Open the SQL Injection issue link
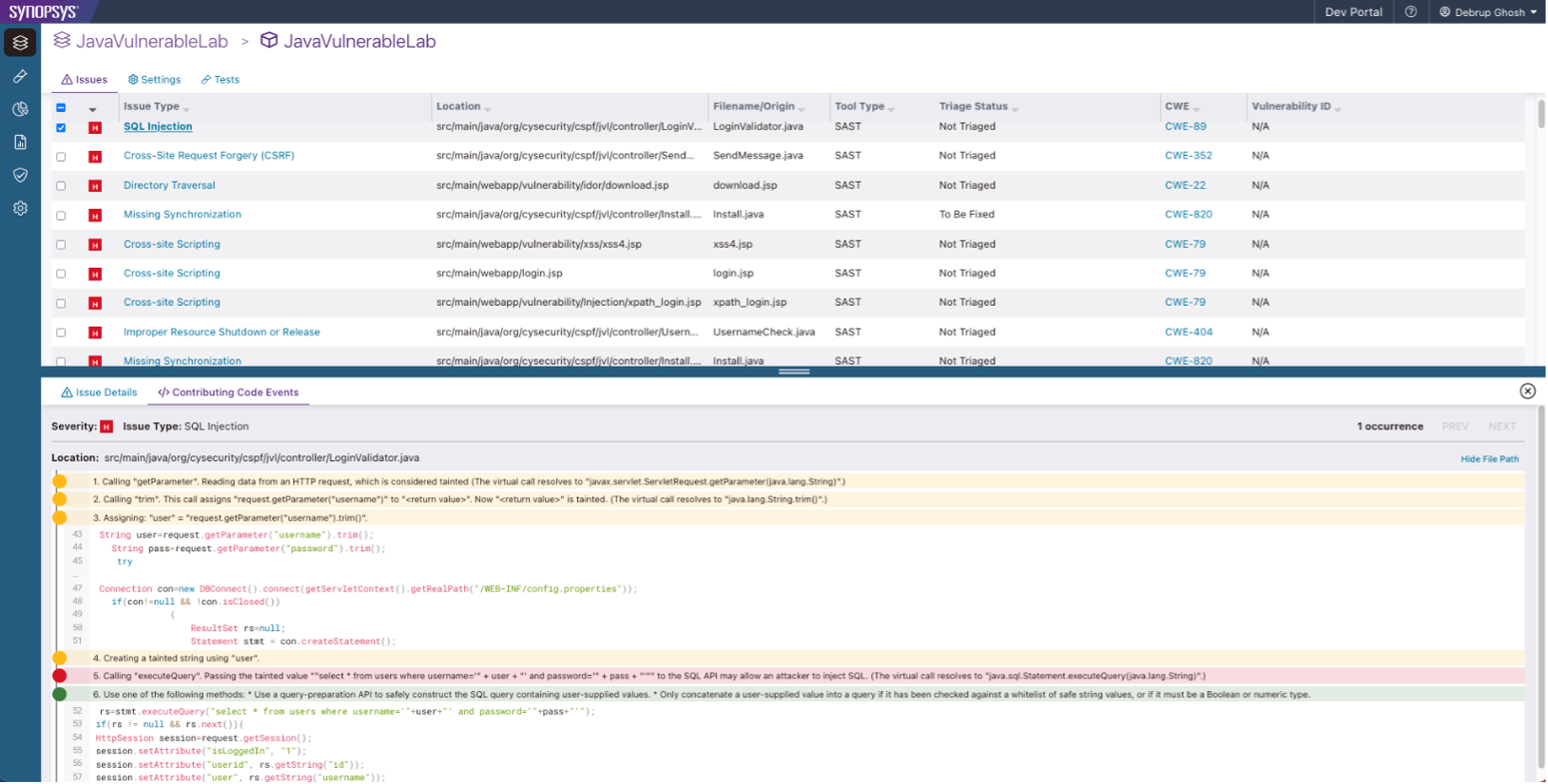This screenshot has height=784, width=1548. point(158,126)
